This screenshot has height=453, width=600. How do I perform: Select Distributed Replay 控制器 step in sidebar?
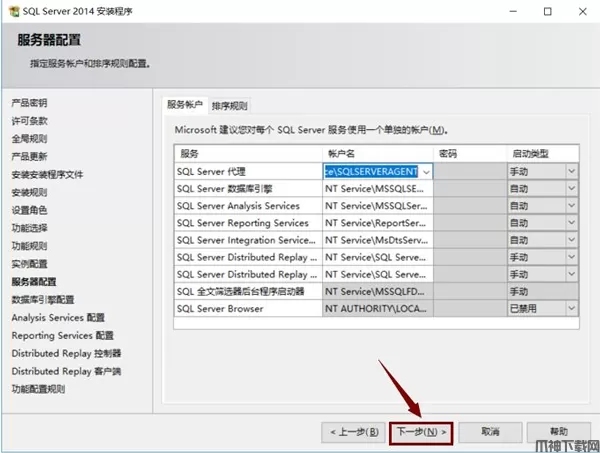(x=66, y=353)
